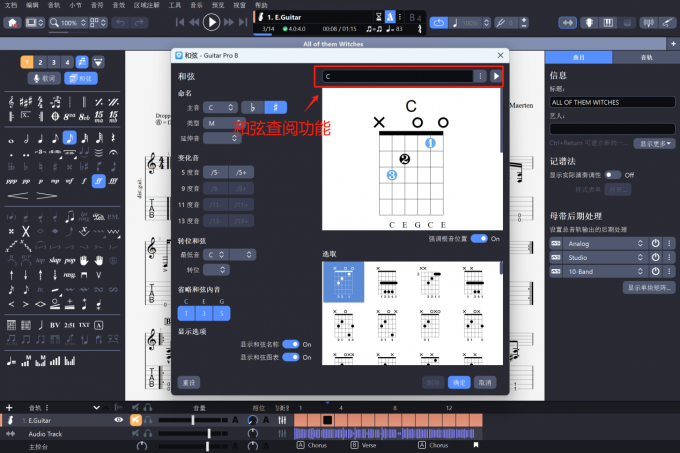This screenshot has height=453, width=680.
Task: Open the fretboard view icon
Action: (589, 23)
